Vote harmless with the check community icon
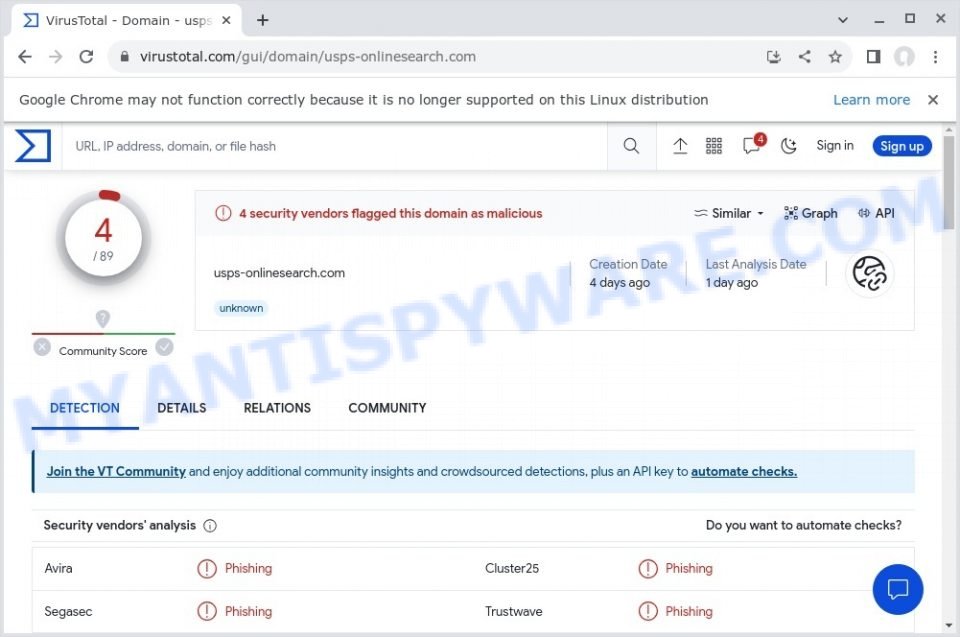 [x=164, y=347]
